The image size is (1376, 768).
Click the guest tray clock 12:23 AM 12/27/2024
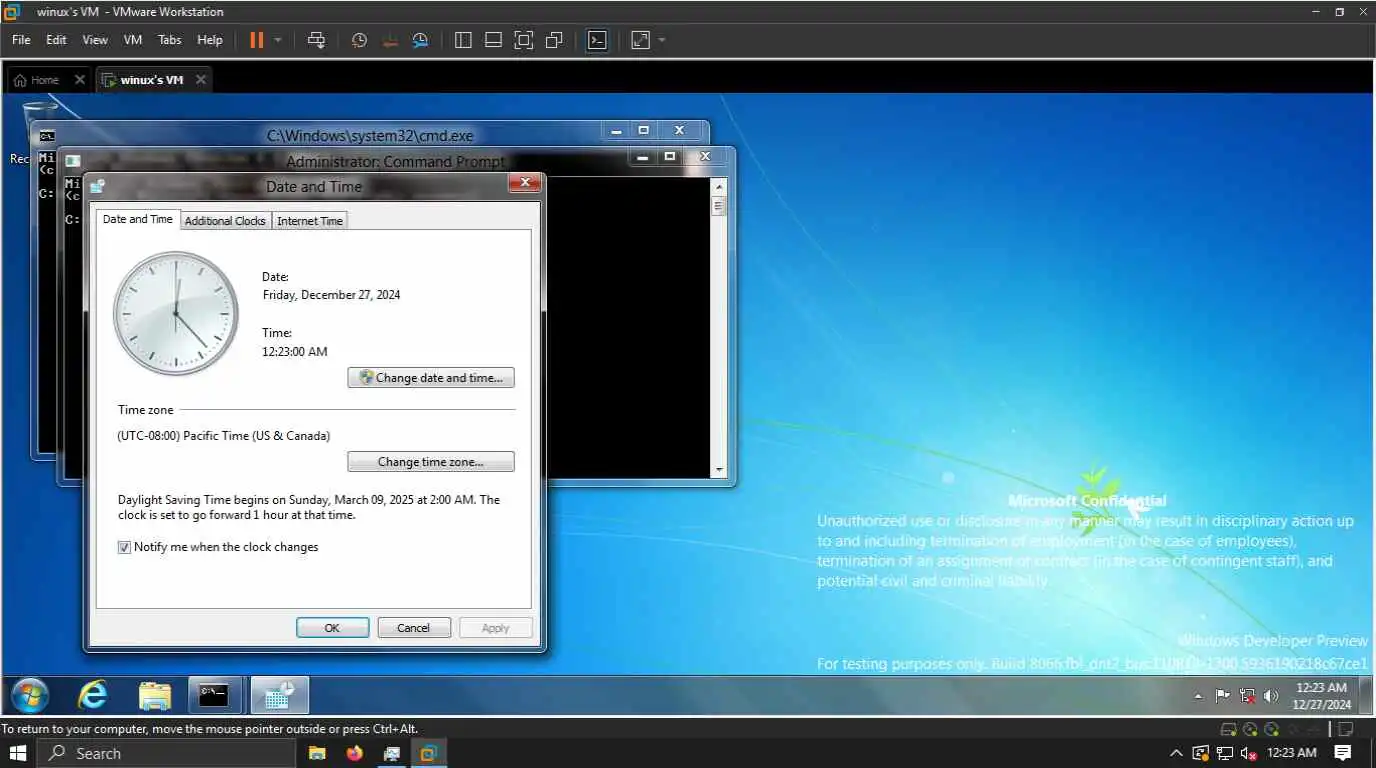pos(1321,696)
